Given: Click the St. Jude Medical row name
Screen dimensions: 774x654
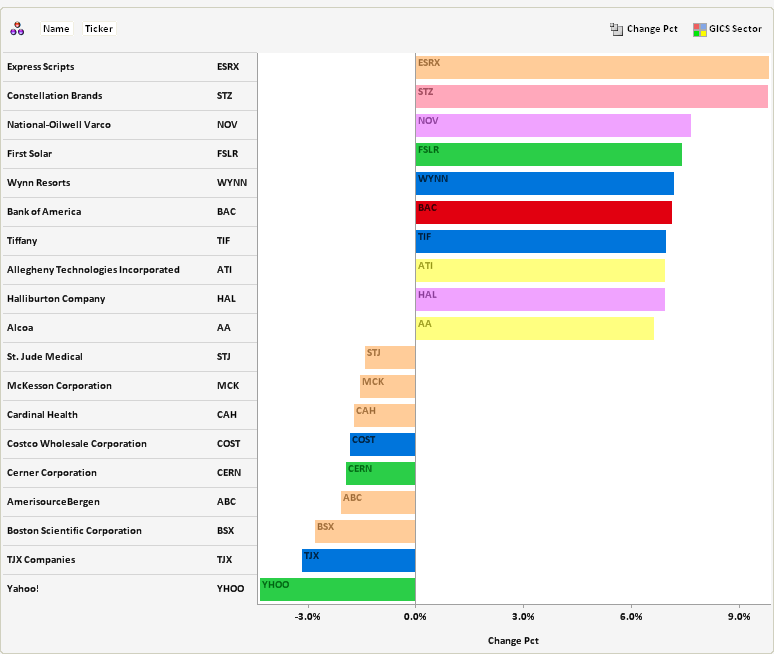Looking at the screenshot, I should point(44,357).
